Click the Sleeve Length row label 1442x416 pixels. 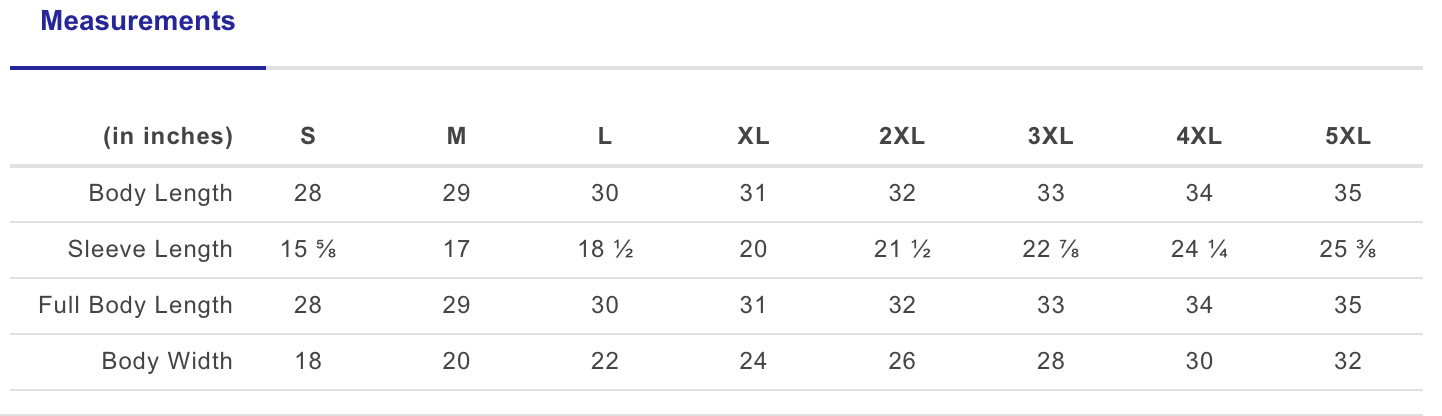[150, 249]
